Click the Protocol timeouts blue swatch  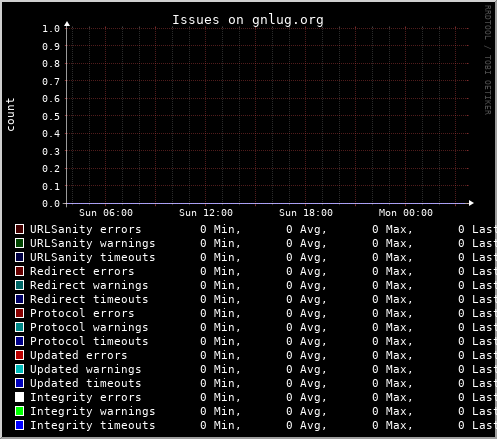[x=19, y=341]
